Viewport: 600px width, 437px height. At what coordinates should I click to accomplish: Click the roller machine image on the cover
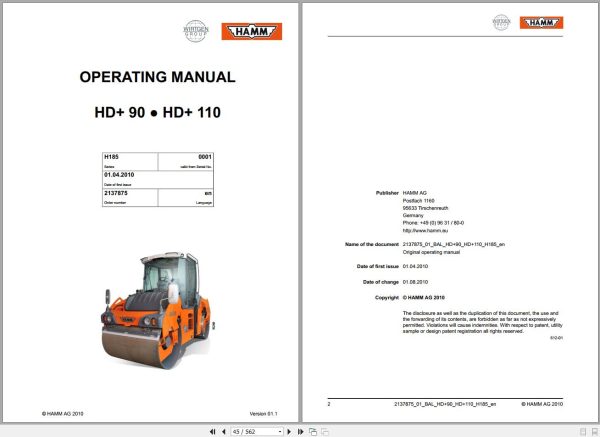156,310
